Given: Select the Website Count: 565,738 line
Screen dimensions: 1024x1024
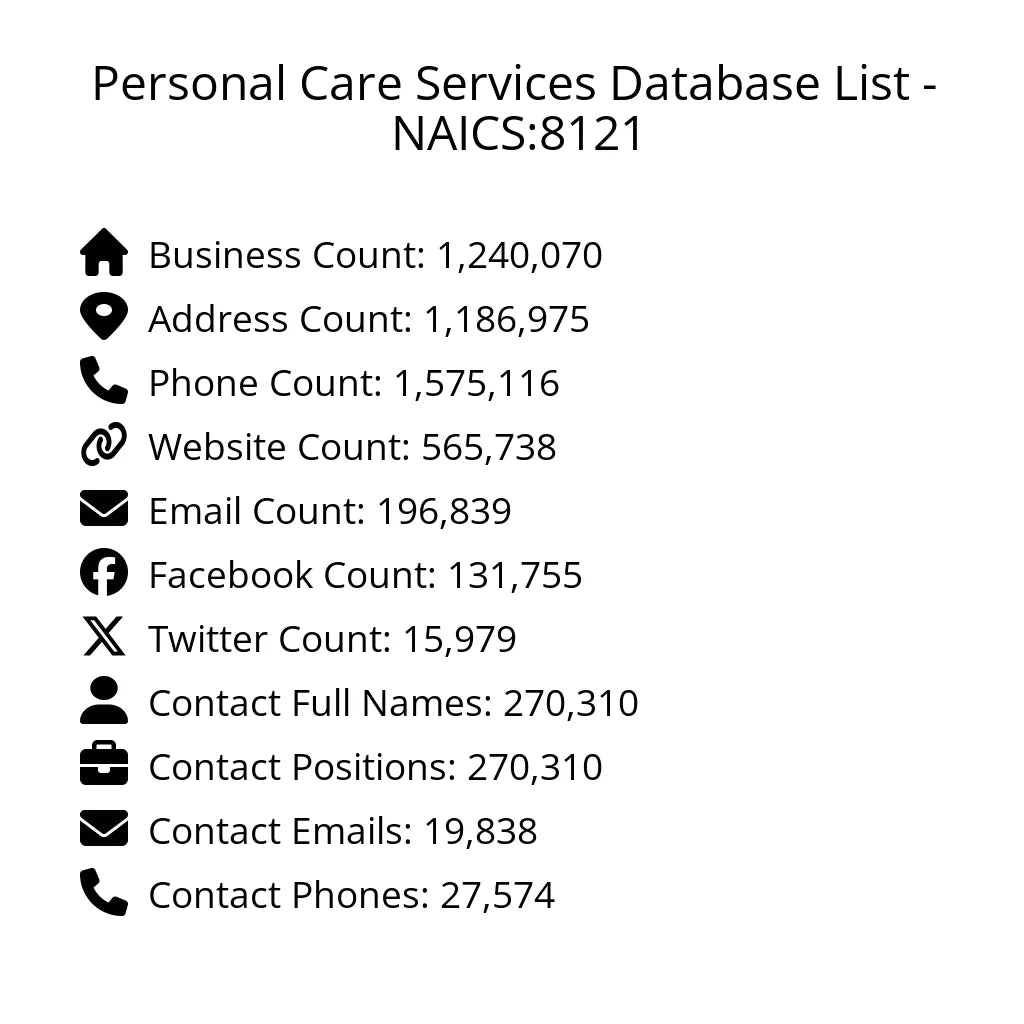Looking at the screenshot, I should coord(352,447).
